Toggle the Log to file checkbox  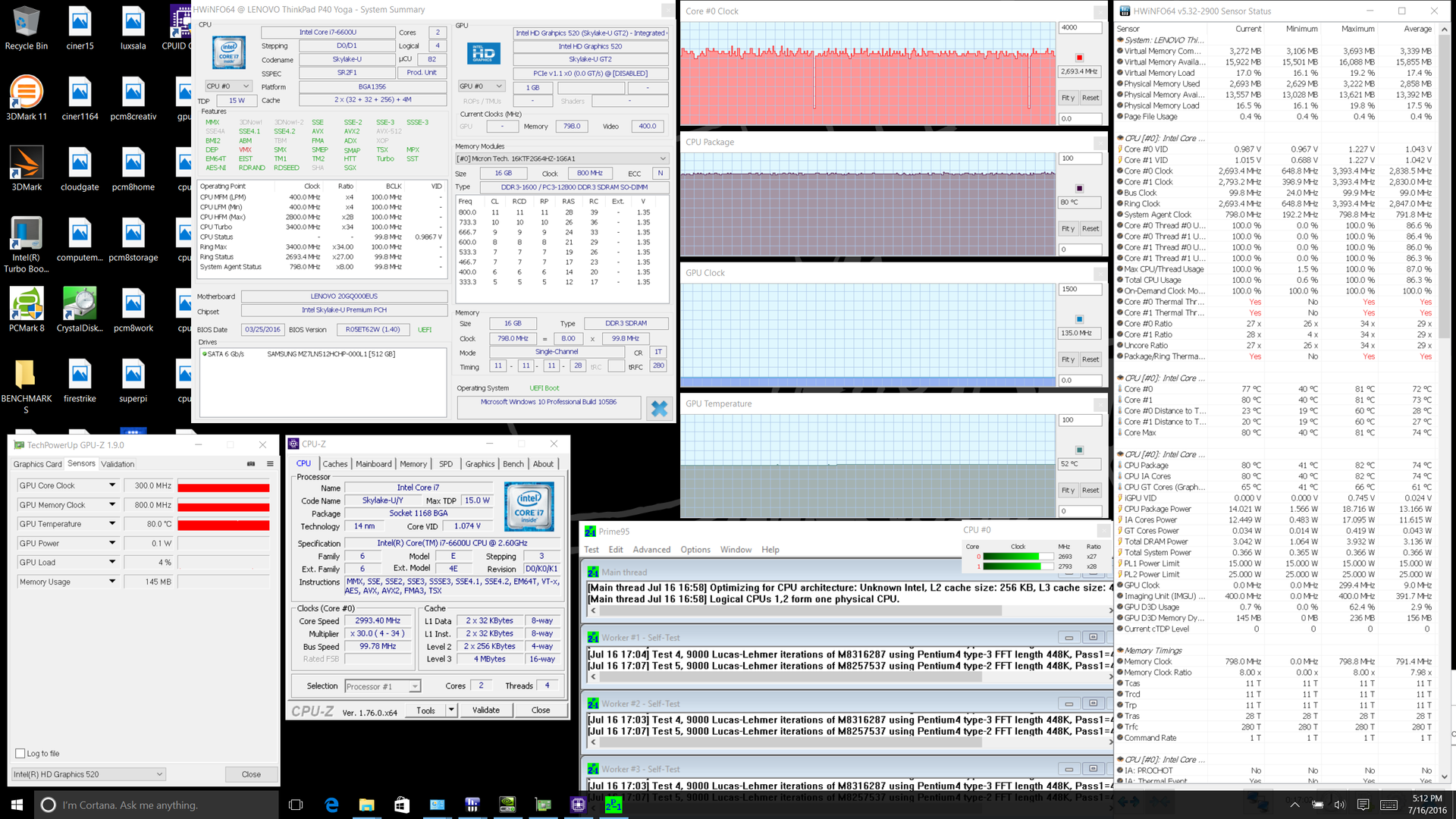[x=20, y=753]
